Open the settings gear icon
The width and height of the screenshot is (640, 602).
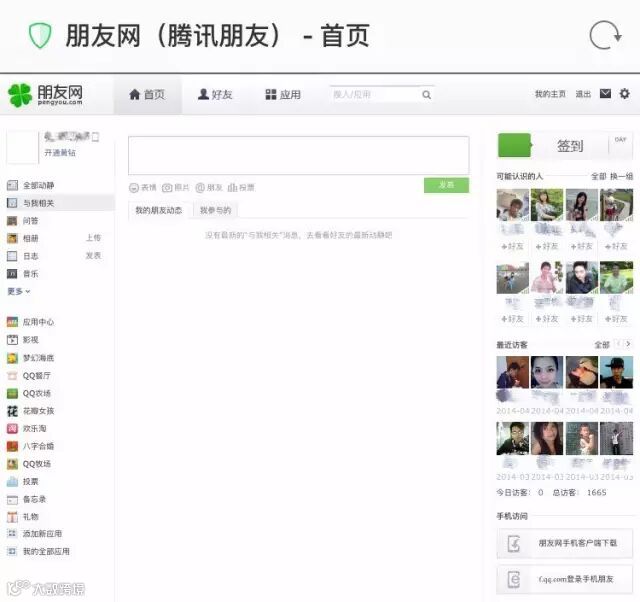[x=624, y=94]
